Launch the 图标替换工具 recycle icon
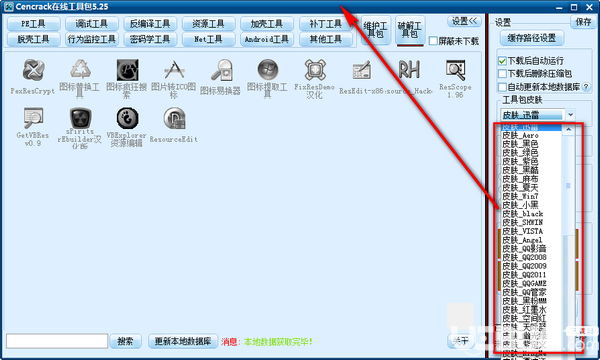The width and height of the screenshot is (600, 360). click(x=80, y=70)
